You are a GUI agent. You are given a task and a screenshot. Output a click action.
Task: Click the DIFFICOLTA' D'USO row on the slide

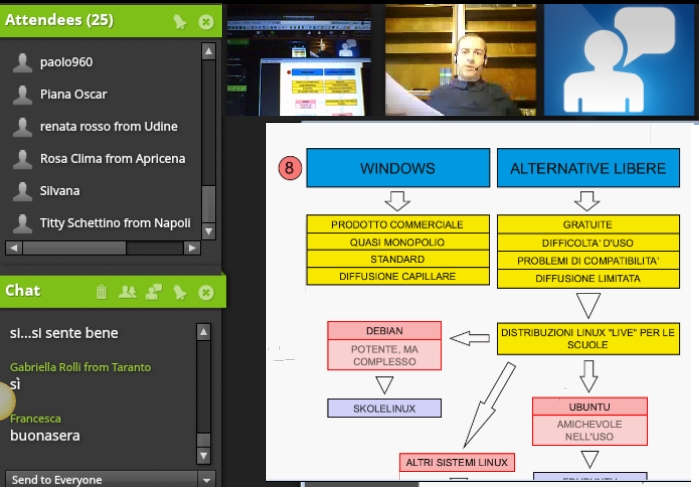[x=588, y=243]
